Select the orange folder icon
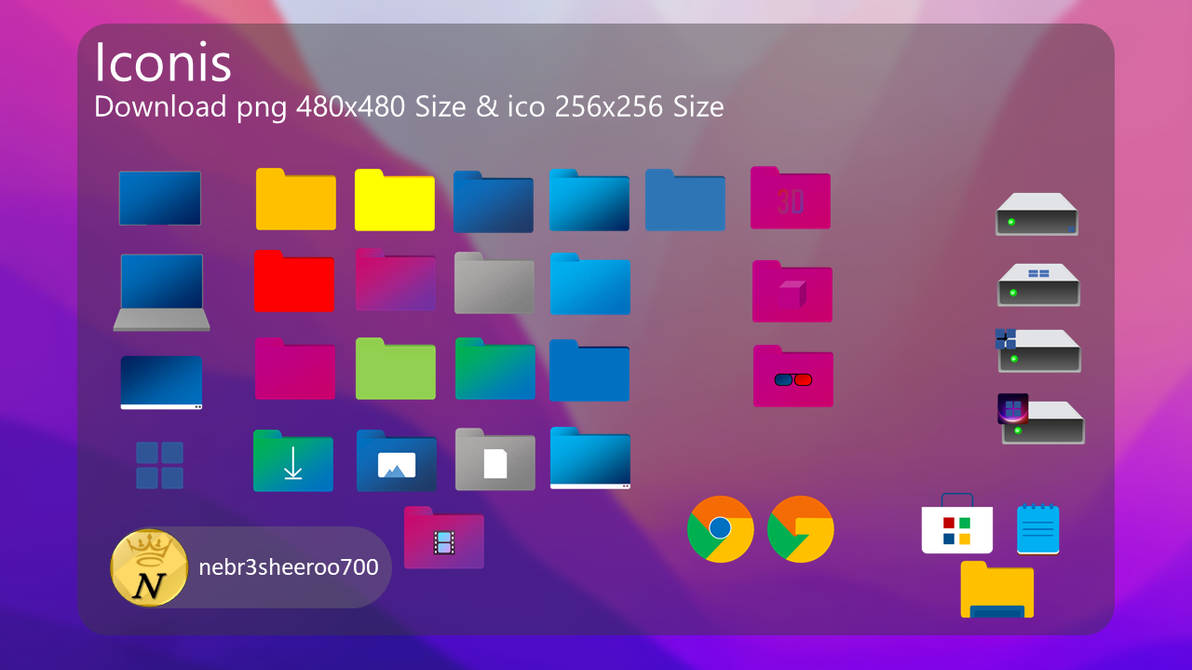The height and width of the screenshot is (670, 1192). click(x=296, y=199)
